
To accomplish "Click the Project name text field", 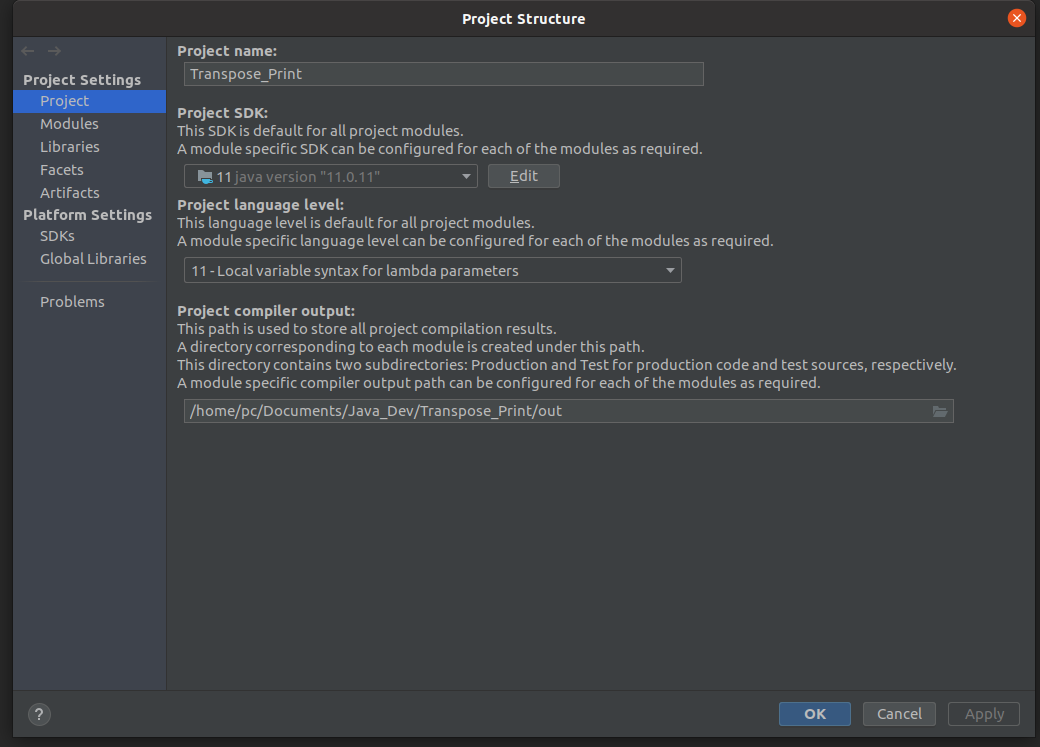I will [x=444, y=74].
